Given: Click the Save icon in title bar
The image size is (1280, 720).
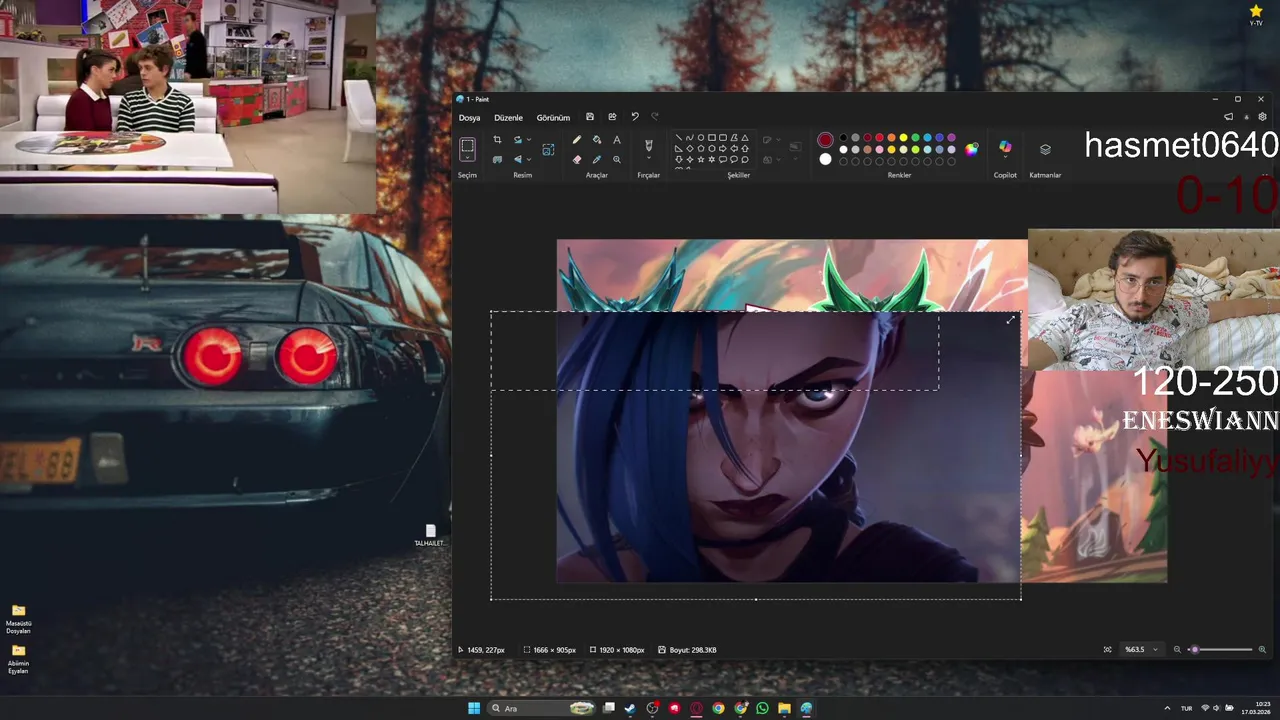Looking at the screenshot, I should [x=590, y=117].
